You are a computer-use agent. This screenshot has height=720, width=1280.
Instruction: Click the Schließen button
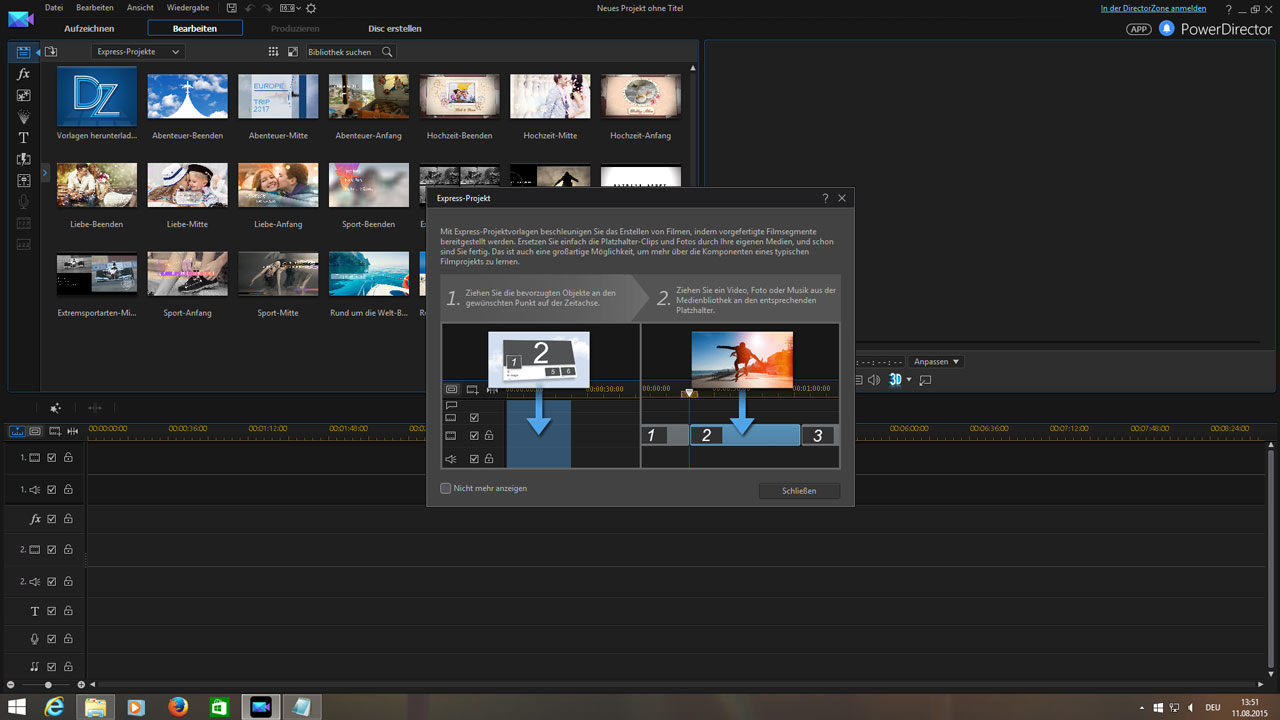point(798,491)
